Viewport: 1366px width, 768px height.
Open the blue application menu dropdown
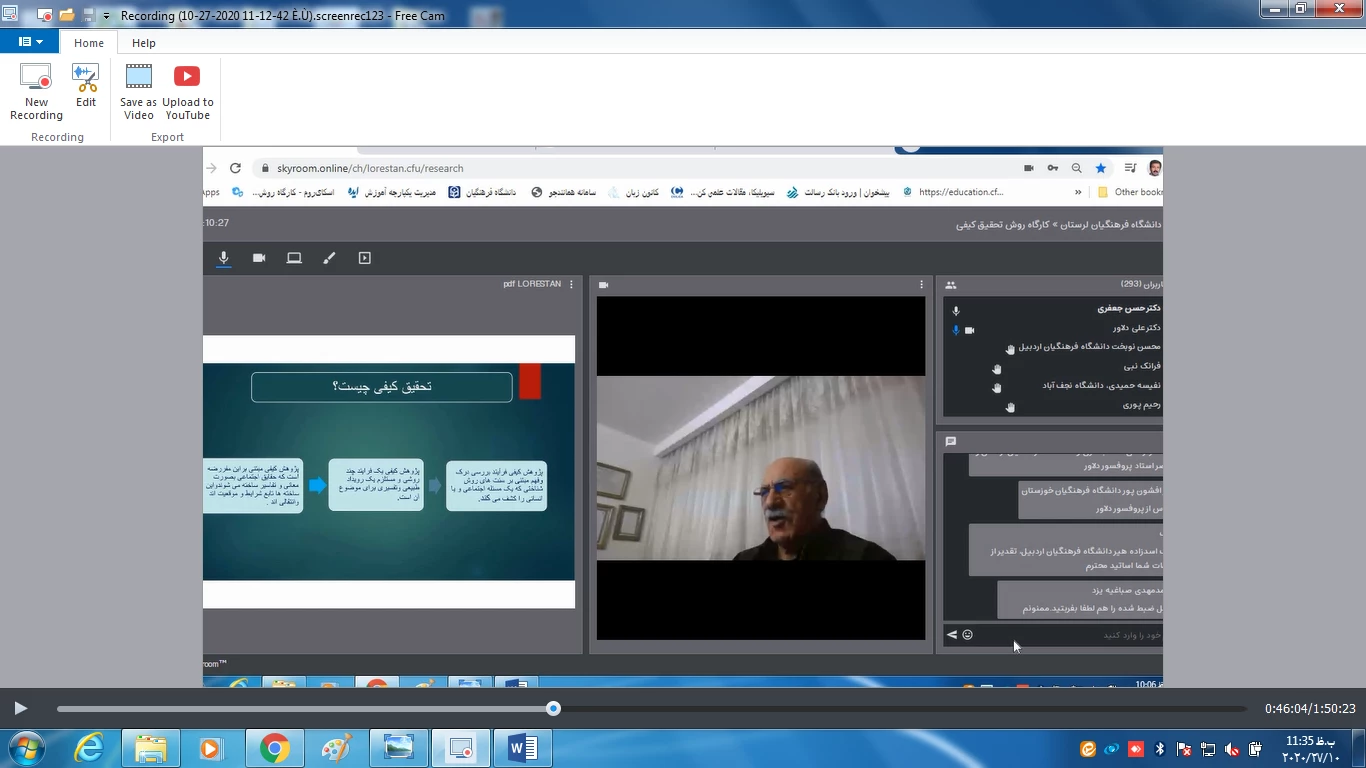(x=30, y=42)
